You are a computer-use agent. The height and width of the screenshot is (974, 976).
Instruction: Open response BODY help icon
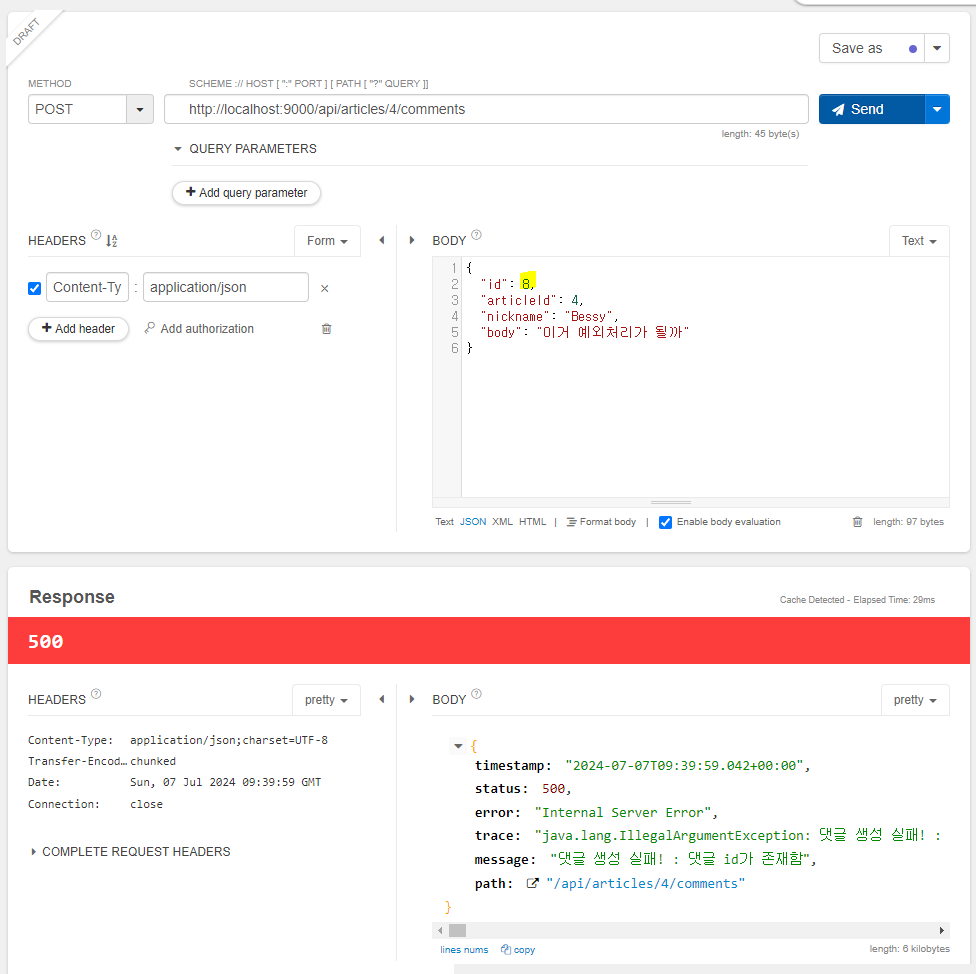tap(476, 694)
